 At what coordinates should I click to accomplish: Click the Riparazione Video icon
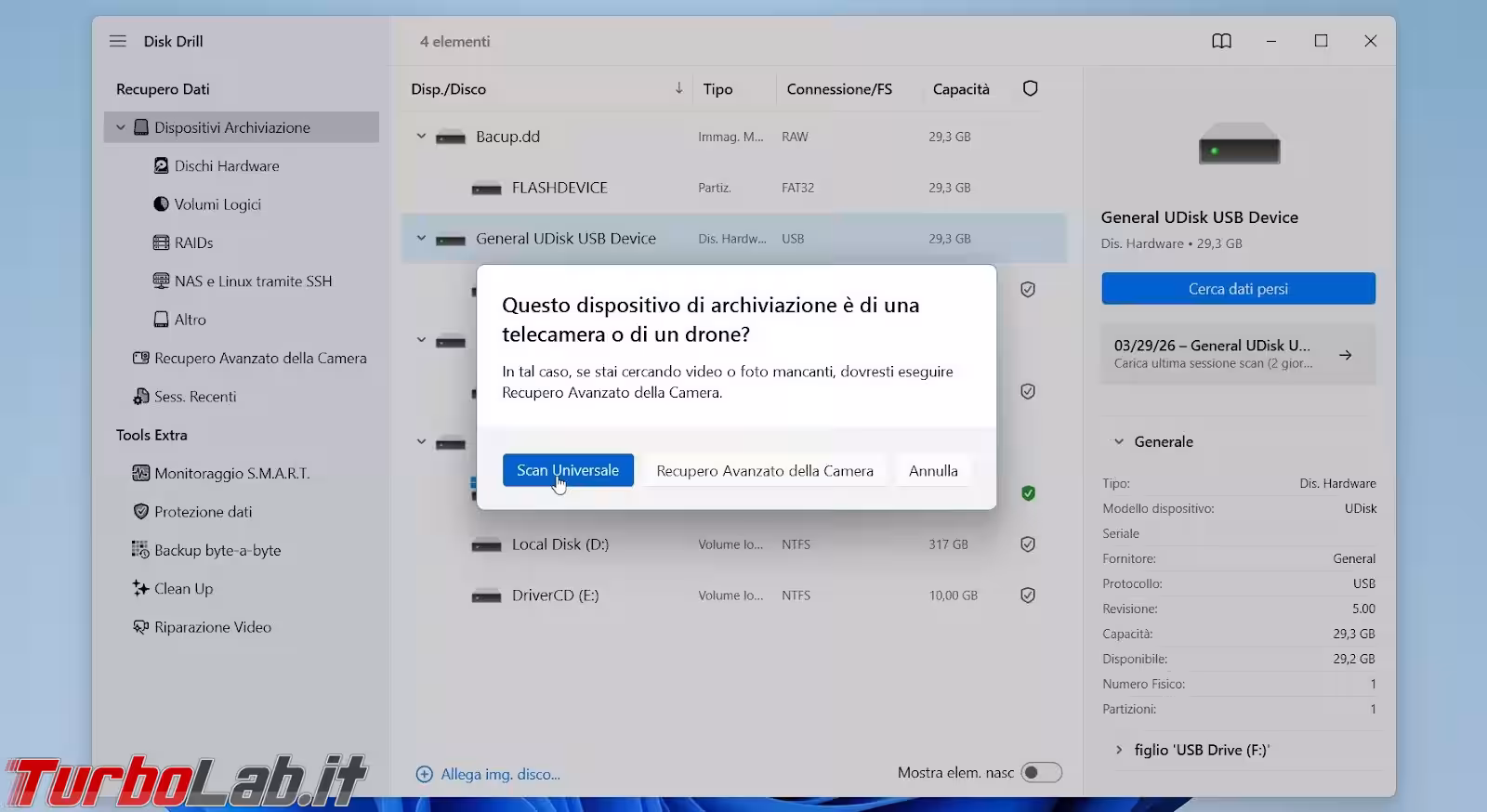[x=141, y=627]
